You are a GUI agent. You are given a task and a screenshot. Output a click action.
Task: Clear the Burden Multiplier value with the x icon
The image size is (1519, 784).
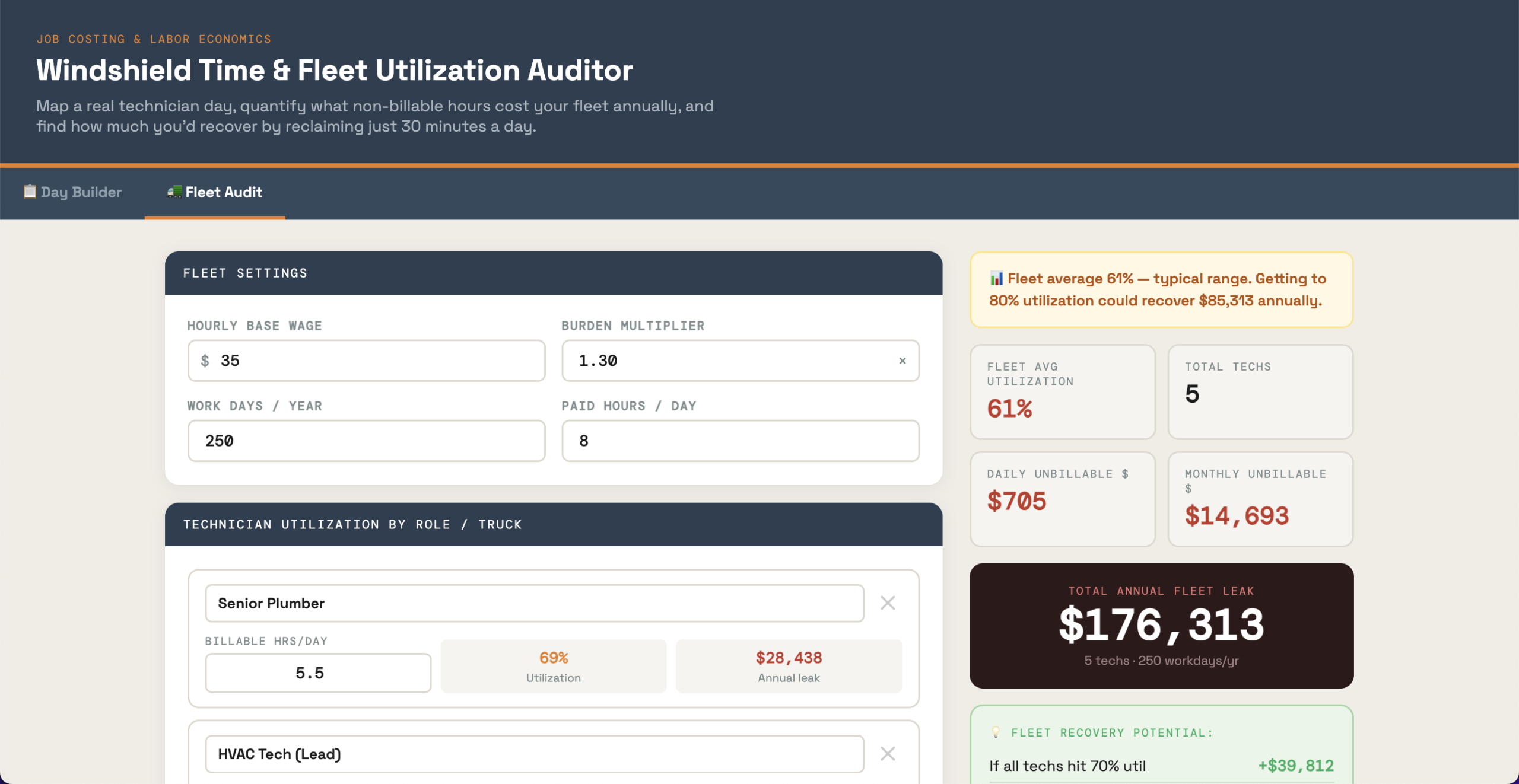coord(902,361)
